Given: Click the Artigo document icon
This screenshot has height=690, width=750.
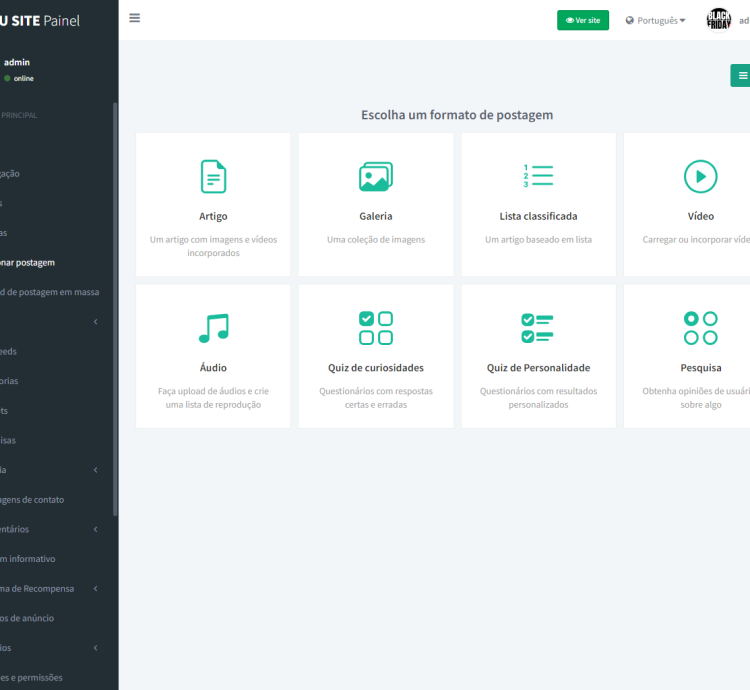Looking at the screenshot, I should 213,177.
